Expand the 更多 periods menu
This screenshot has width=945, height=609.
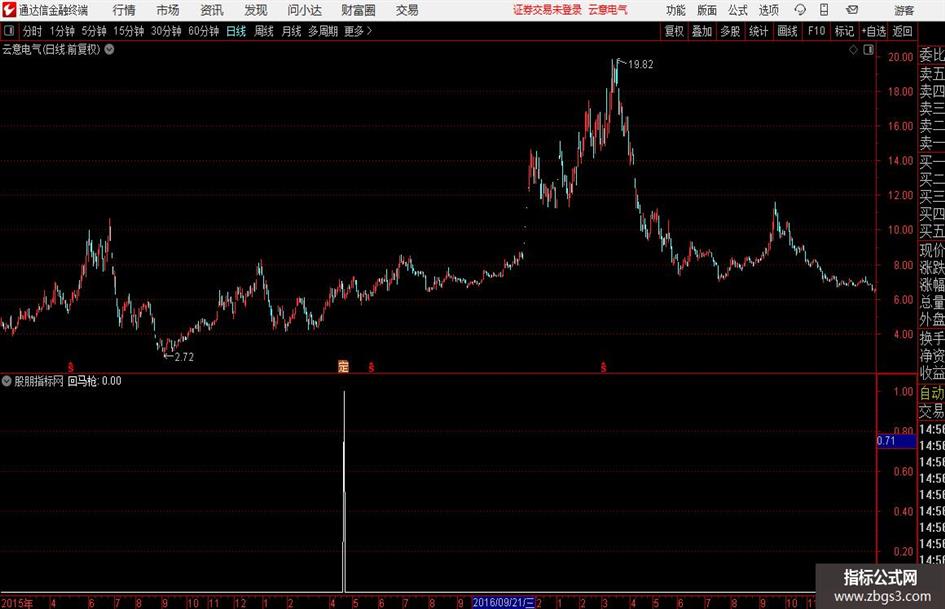pyautogui.click(x=358, y=31)
